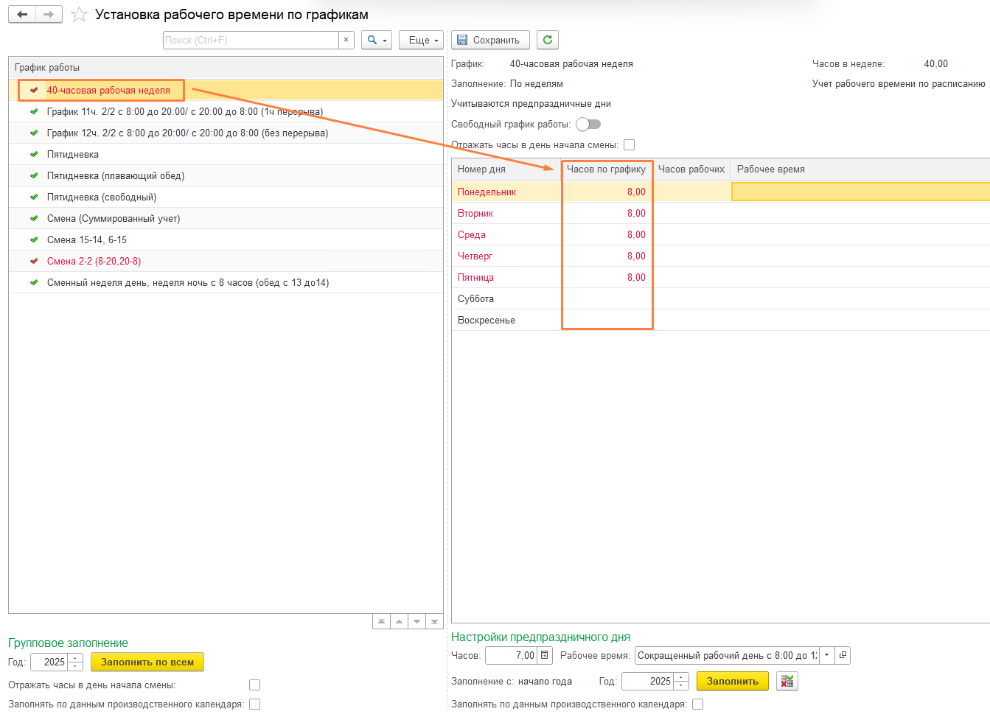Open calculator icon in Часов field
990x717 pixels.
(x=544, y=656)
